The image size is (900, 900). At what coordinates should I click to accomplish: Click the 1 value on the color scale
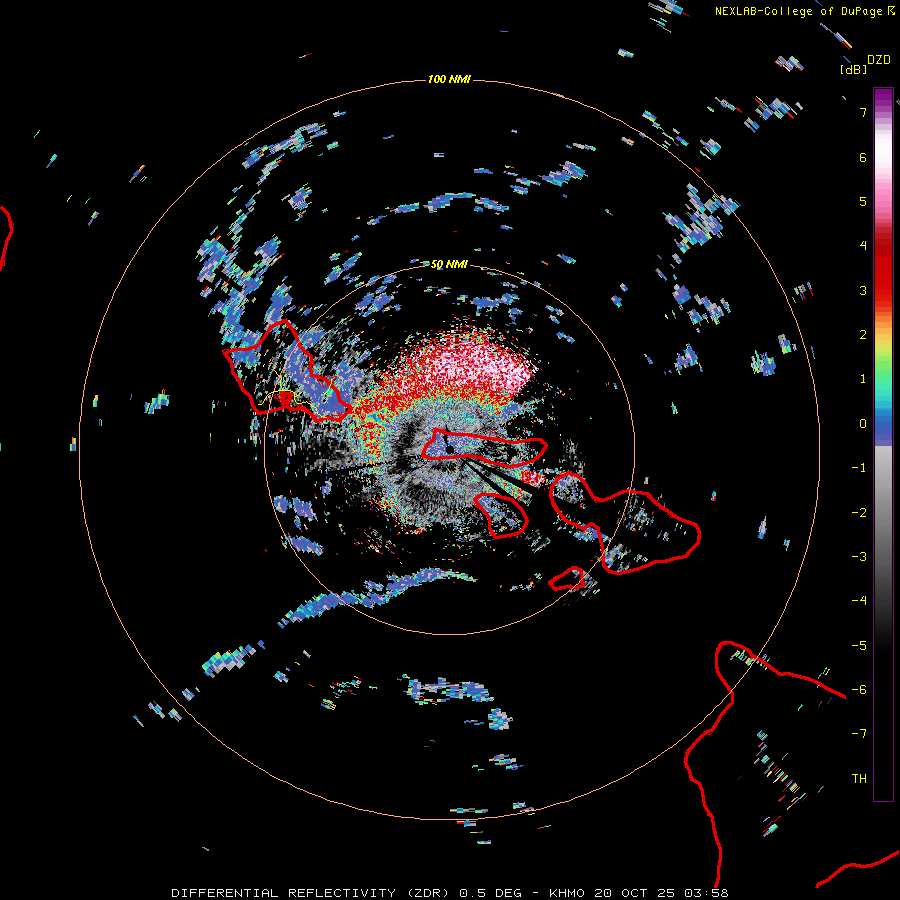(x=863, y=379)
